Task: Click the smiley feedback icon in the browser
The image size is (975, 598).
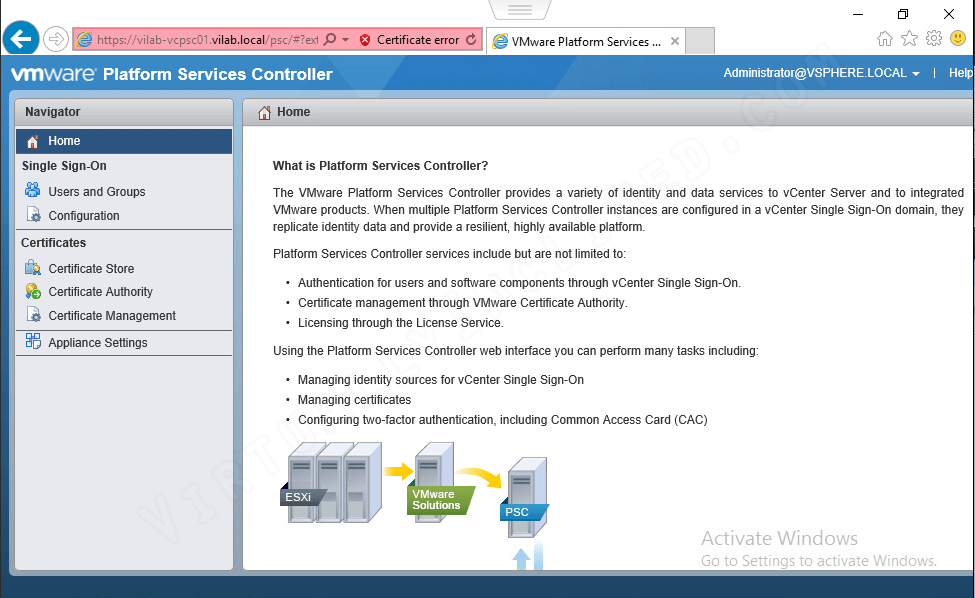Action: (x=957, y=38)
